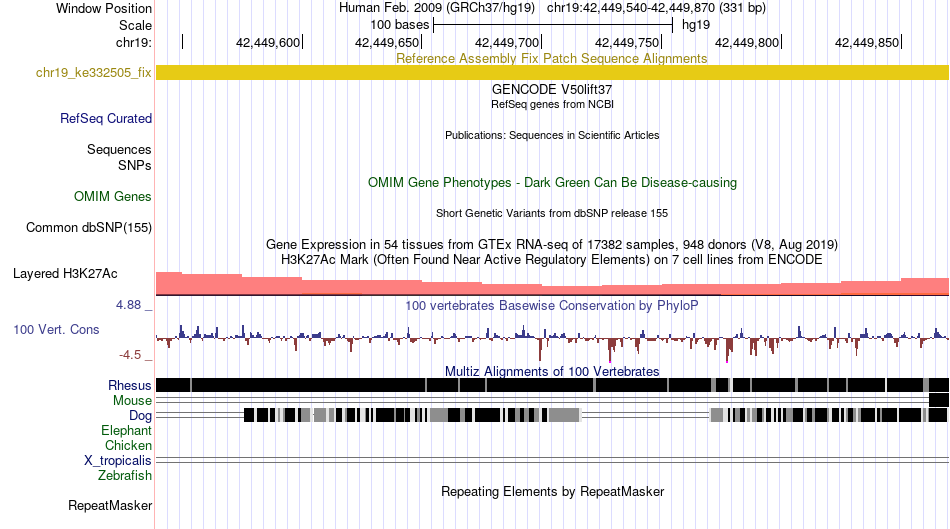Viewport: 950px width, 529px height.
Task: Click the hg19 label beside scale bar
Action: pyautogui.click(x=696, y=25)
